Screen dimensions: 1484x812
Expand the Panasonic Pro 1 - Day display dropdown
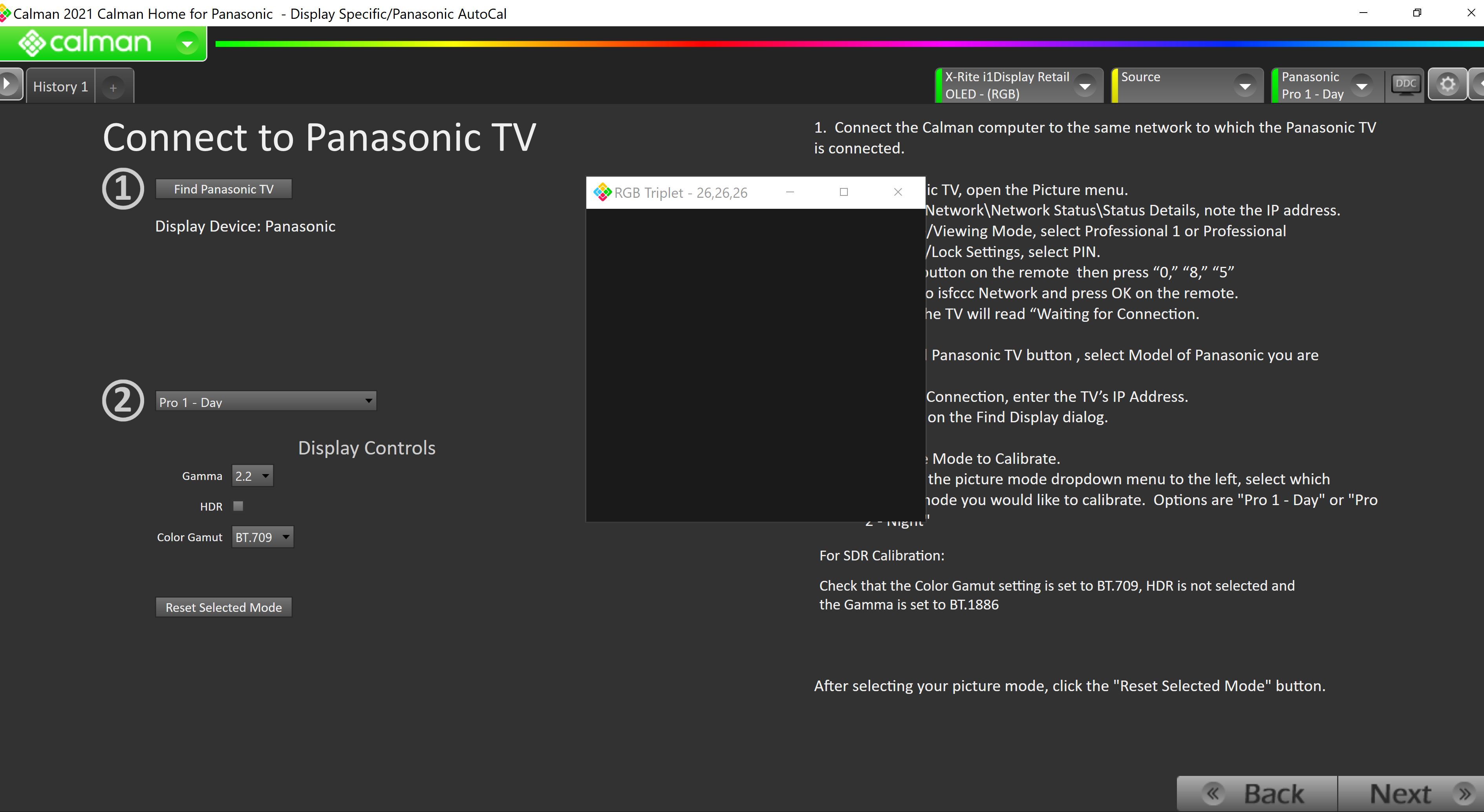tap(1362, 86)
